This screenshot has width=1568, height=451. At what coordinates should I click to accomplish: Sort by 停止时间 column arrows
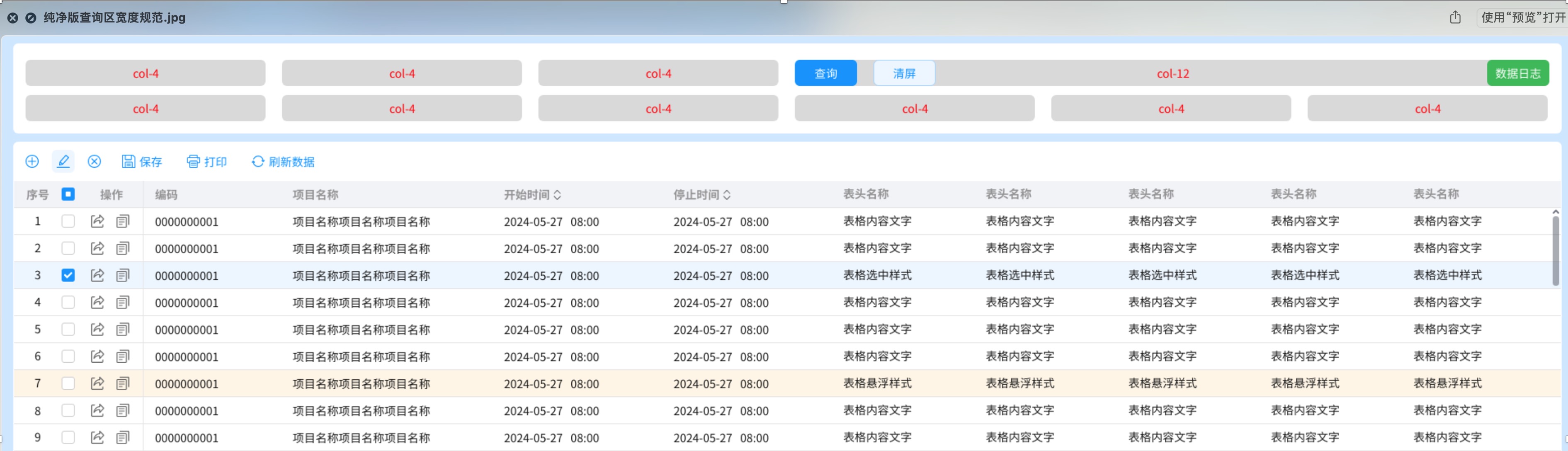tap(727, 195)
